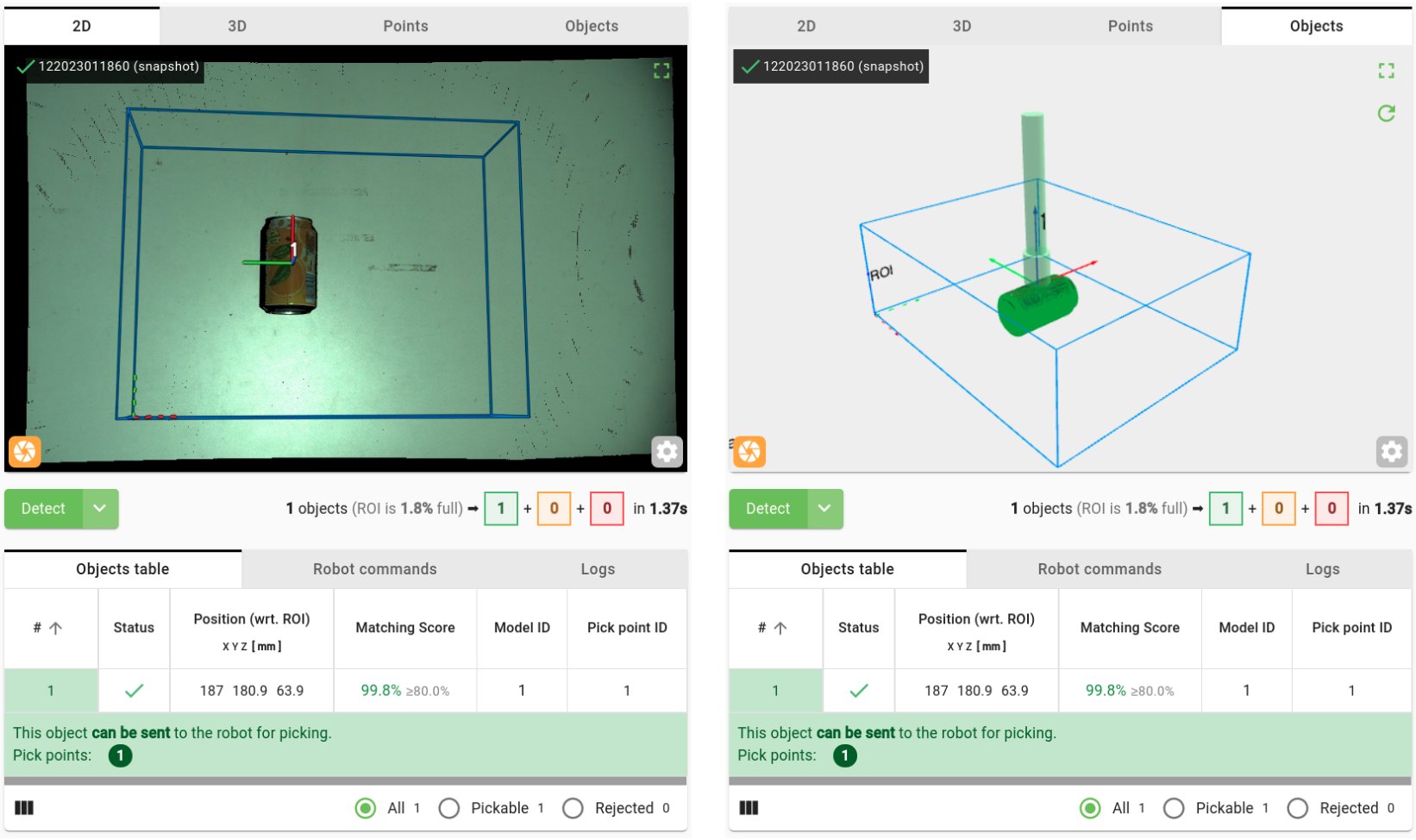
Task: Open settings gear in left 2D view
Action: pos(667,451)
